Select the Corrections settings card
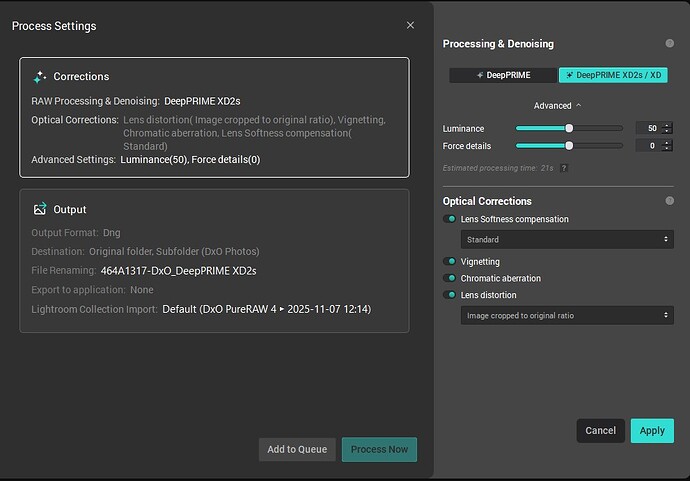Viewport: 690px width, 481px height. 214,117
